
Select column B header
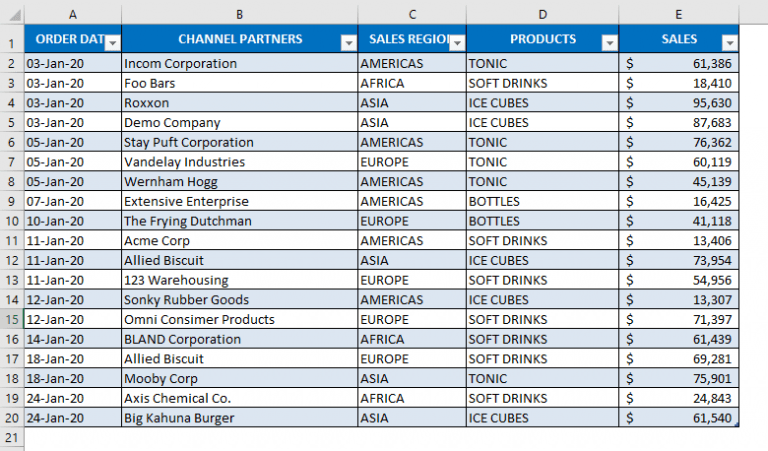pyautogui.click(x=240, y=14)
